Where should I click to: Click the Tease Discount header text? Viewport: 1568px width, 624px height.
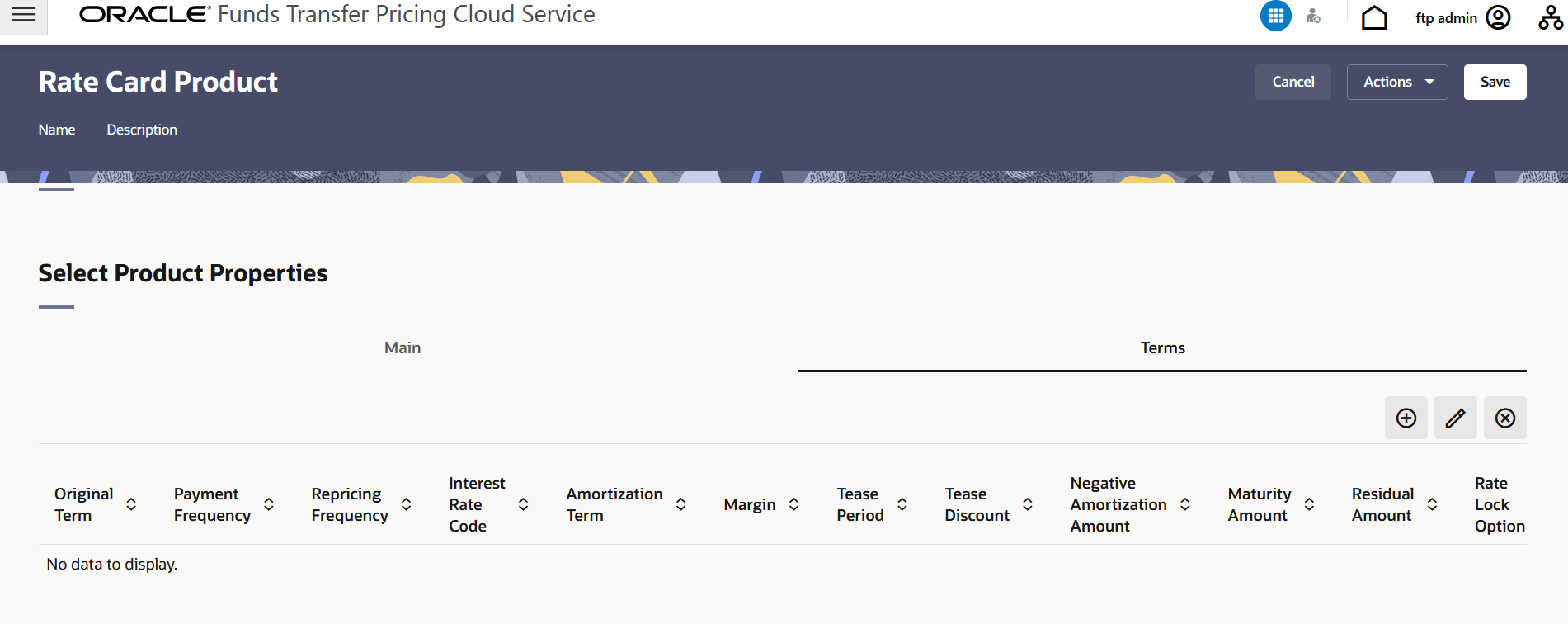pos(977,504)
